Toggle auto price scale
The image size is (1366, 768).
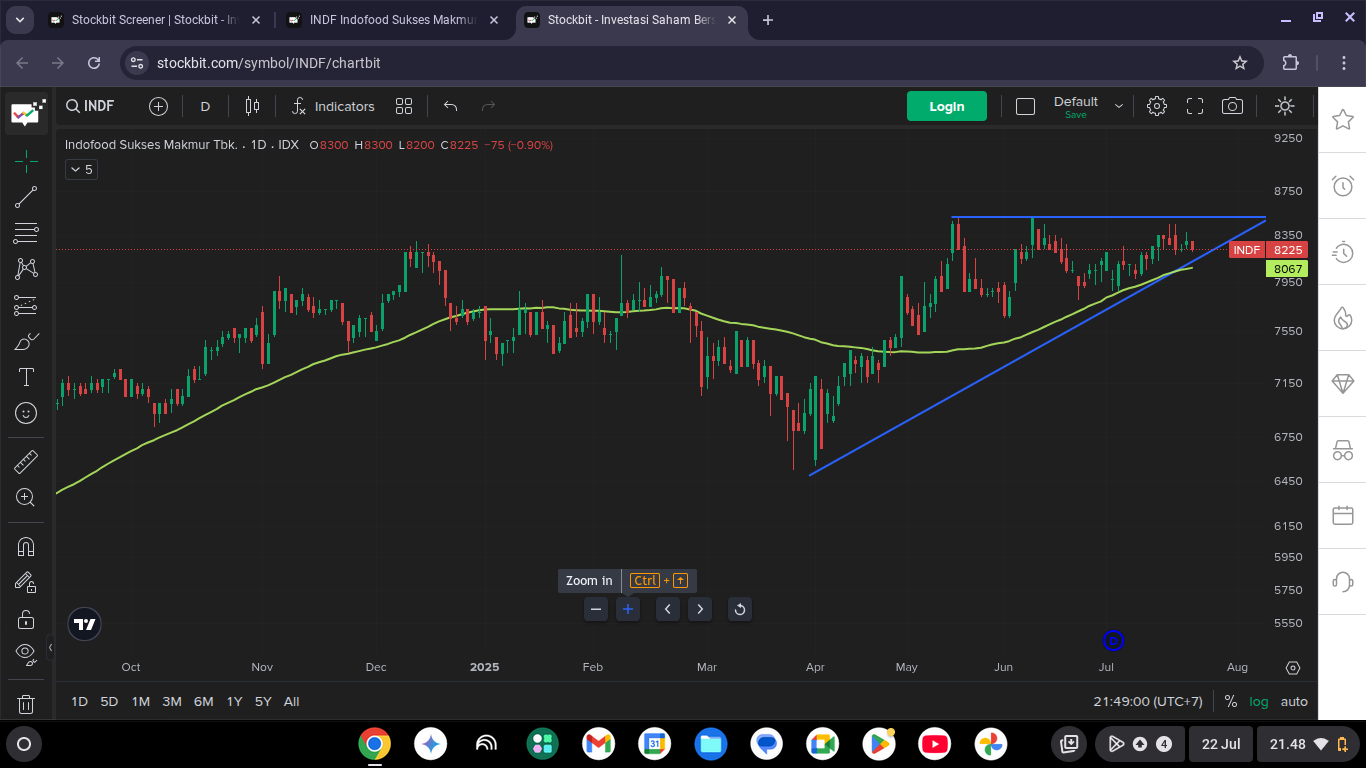point(1294,702)
